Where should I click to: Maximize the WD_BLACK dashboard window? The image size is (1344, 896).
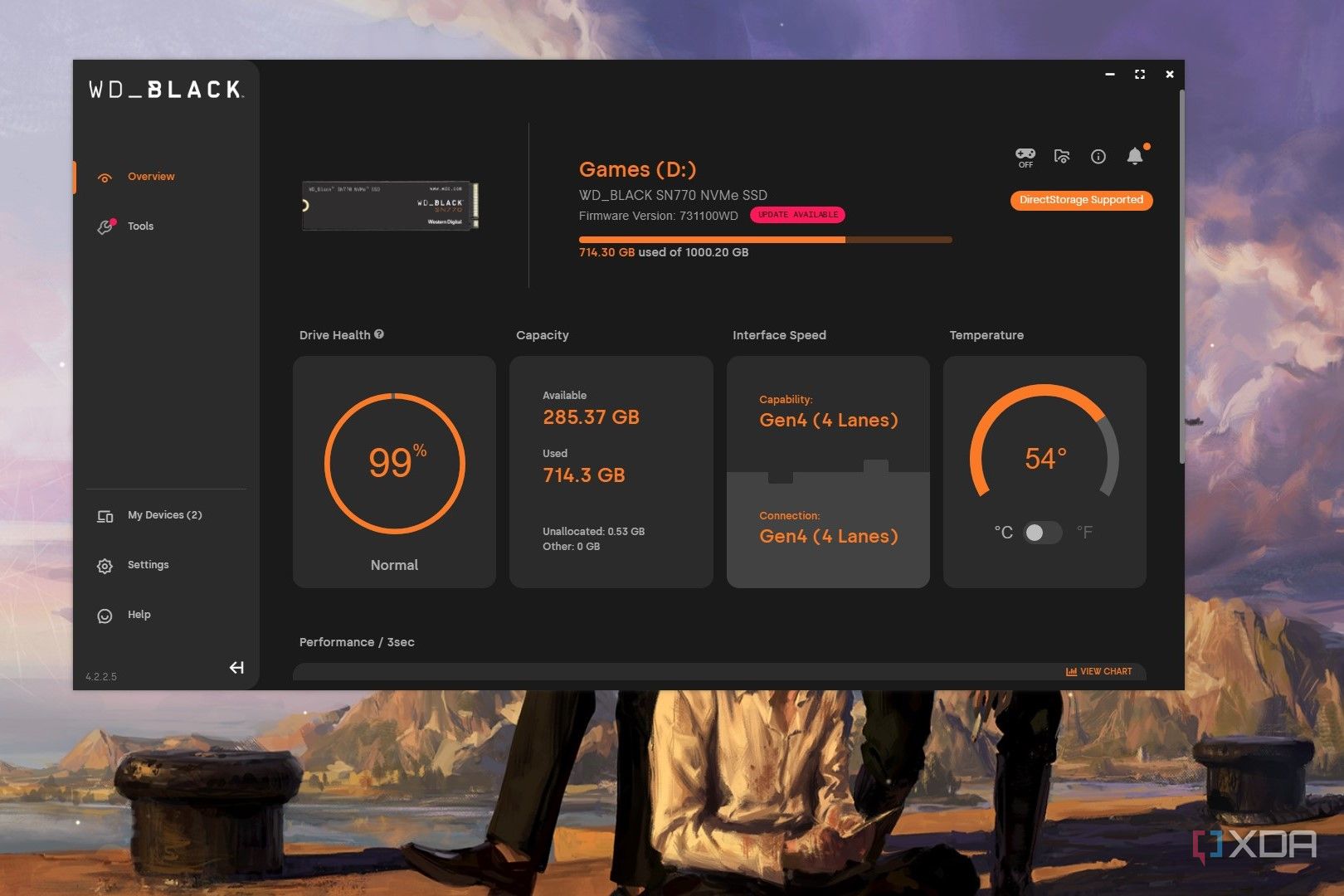tap(1140, 75)
